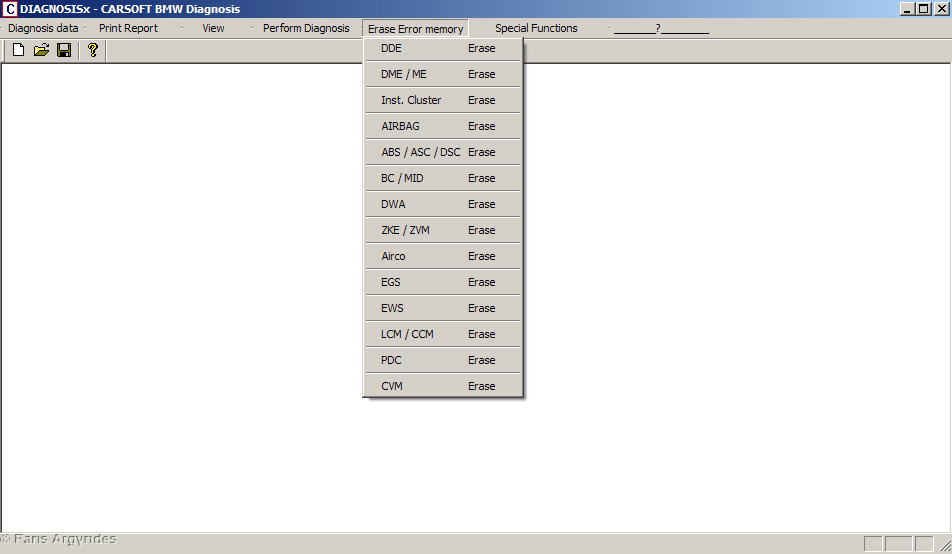This screenshot has height=554, width=952.
Task: Erase CVM error memory
Action: [x=443, y=386]
